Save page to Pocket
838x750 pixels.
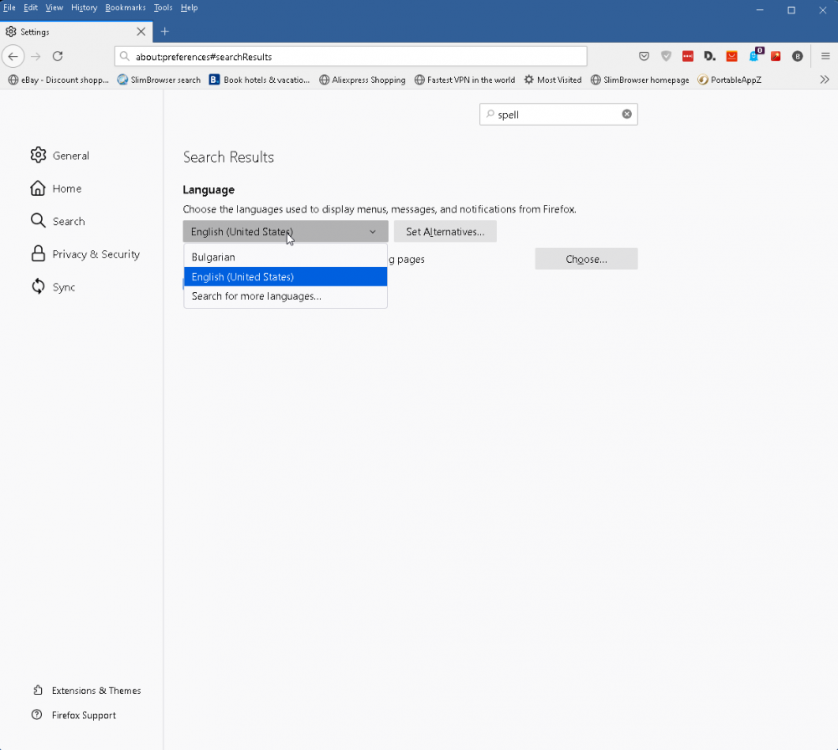click(644, 56)
